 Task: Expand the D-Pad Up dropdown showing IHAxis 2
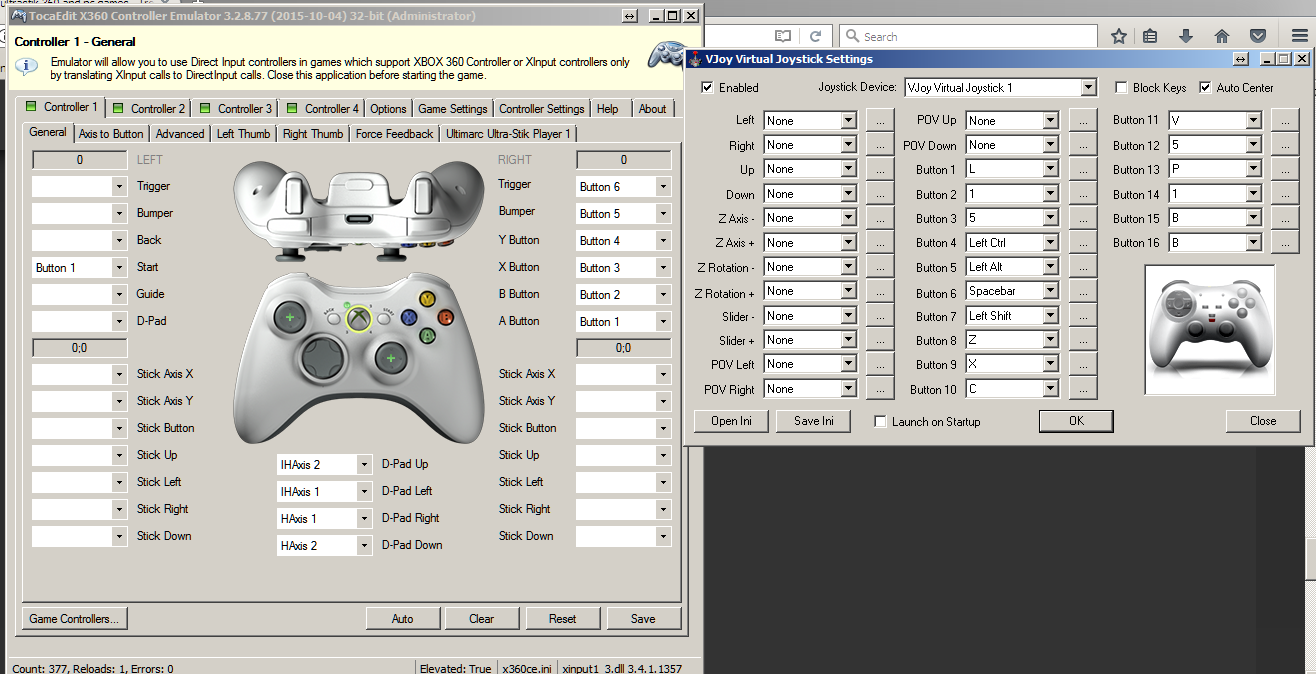coord(364,465)
